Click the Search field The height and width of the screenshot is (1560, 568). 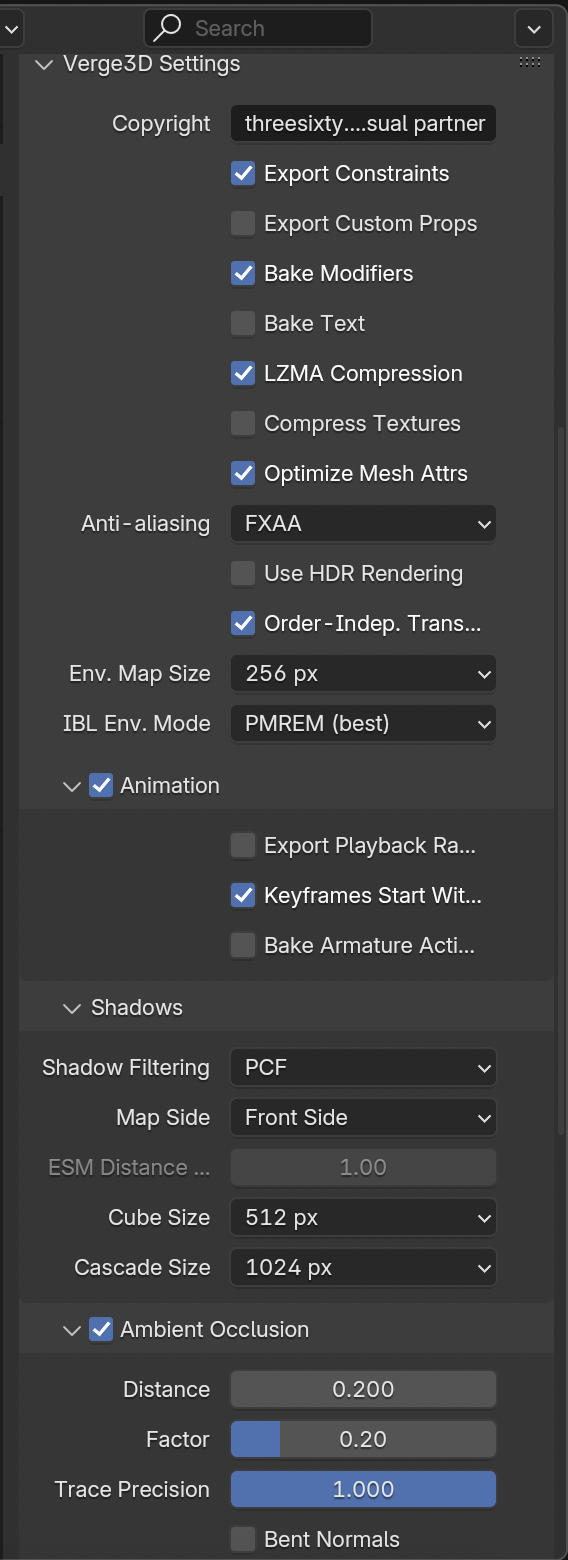(x=258, y=28)
